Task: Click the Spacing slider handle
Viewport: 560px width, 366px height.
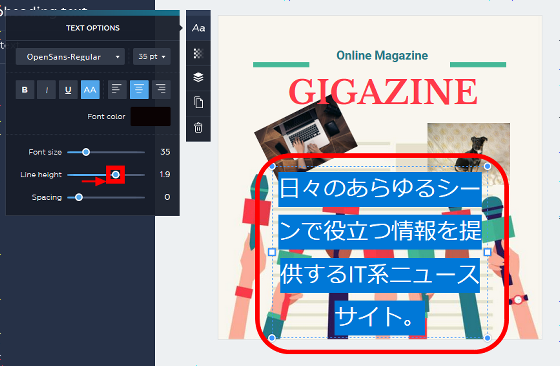Action: (79, 197)
